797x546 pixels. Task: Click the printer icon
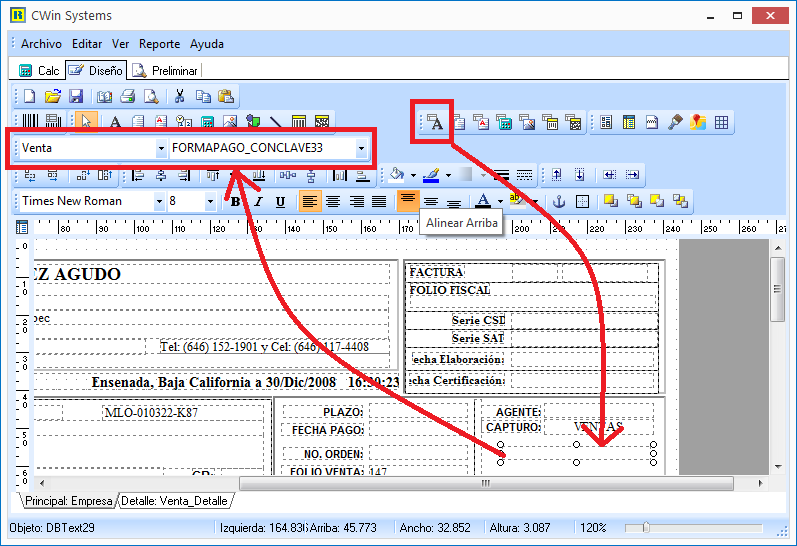(x=127, y=97)
